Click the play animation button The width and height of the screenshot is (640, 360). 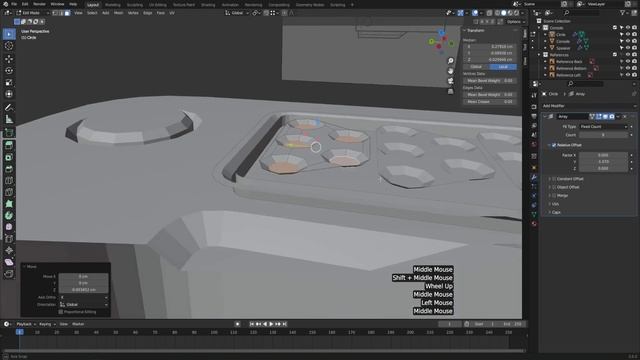(271, 324)
